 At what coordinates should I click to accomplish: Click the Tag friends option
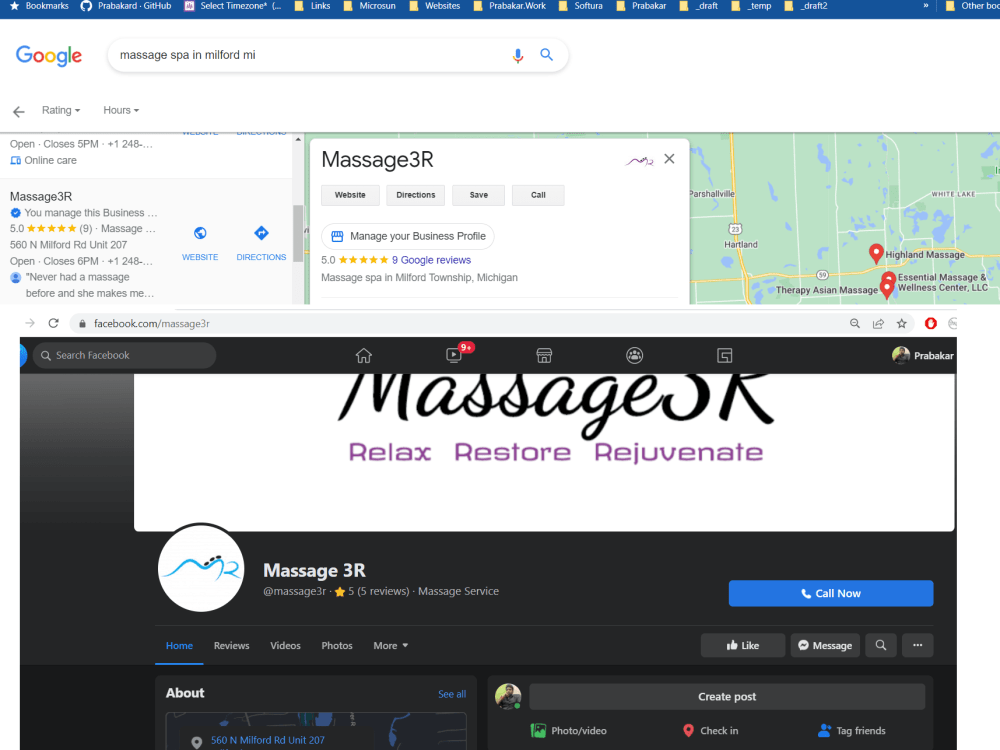click(851, 731)
